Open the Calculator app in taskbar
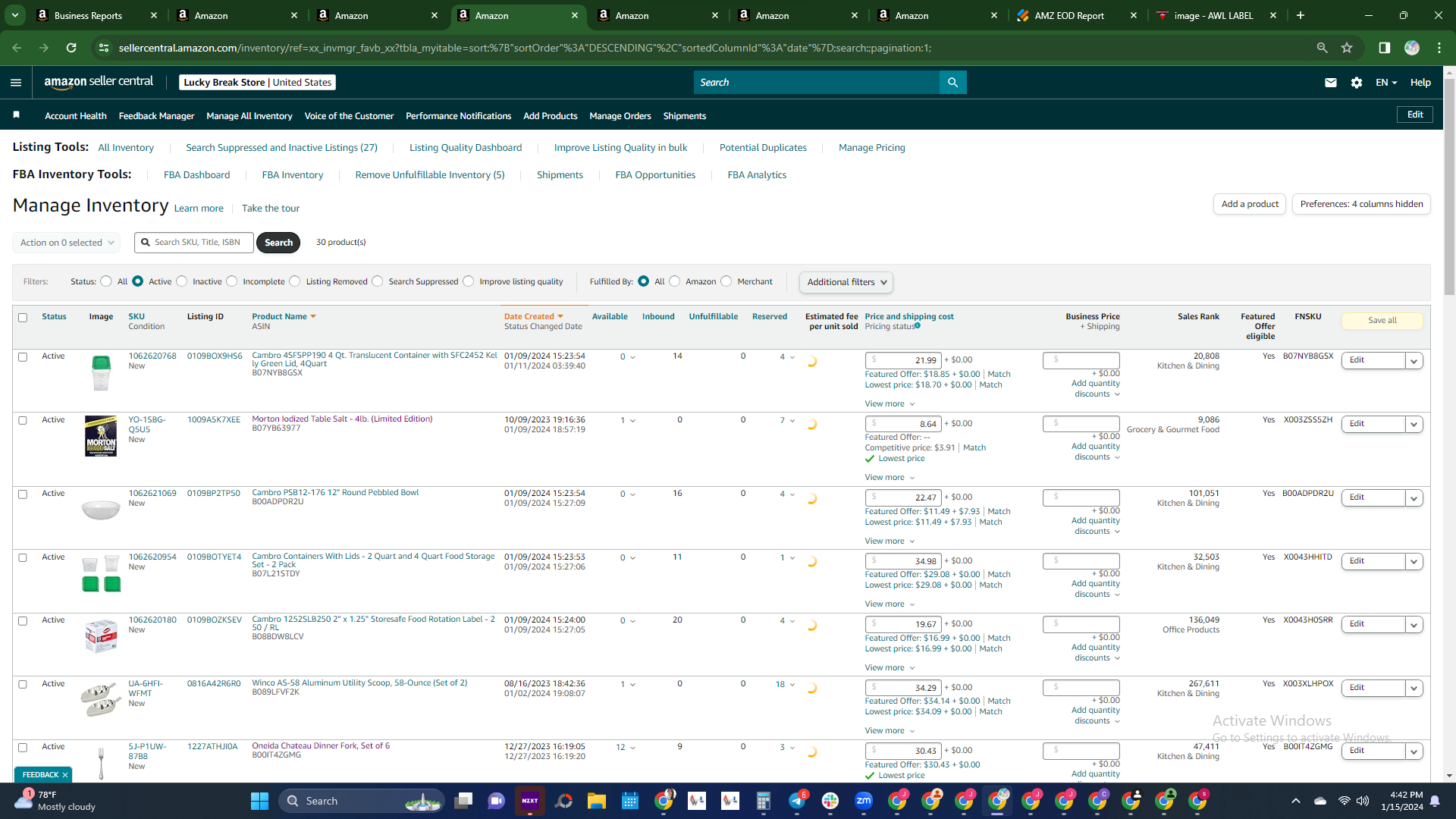The height and width of the screenshot is (819, 1456). [x=764, y=801]
